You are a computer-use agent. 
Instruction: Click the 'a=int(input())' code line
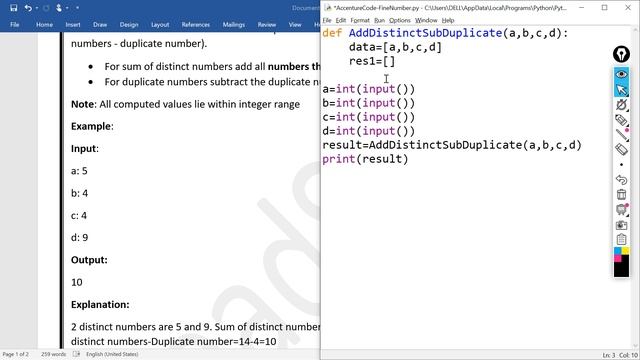coord(368,89)
